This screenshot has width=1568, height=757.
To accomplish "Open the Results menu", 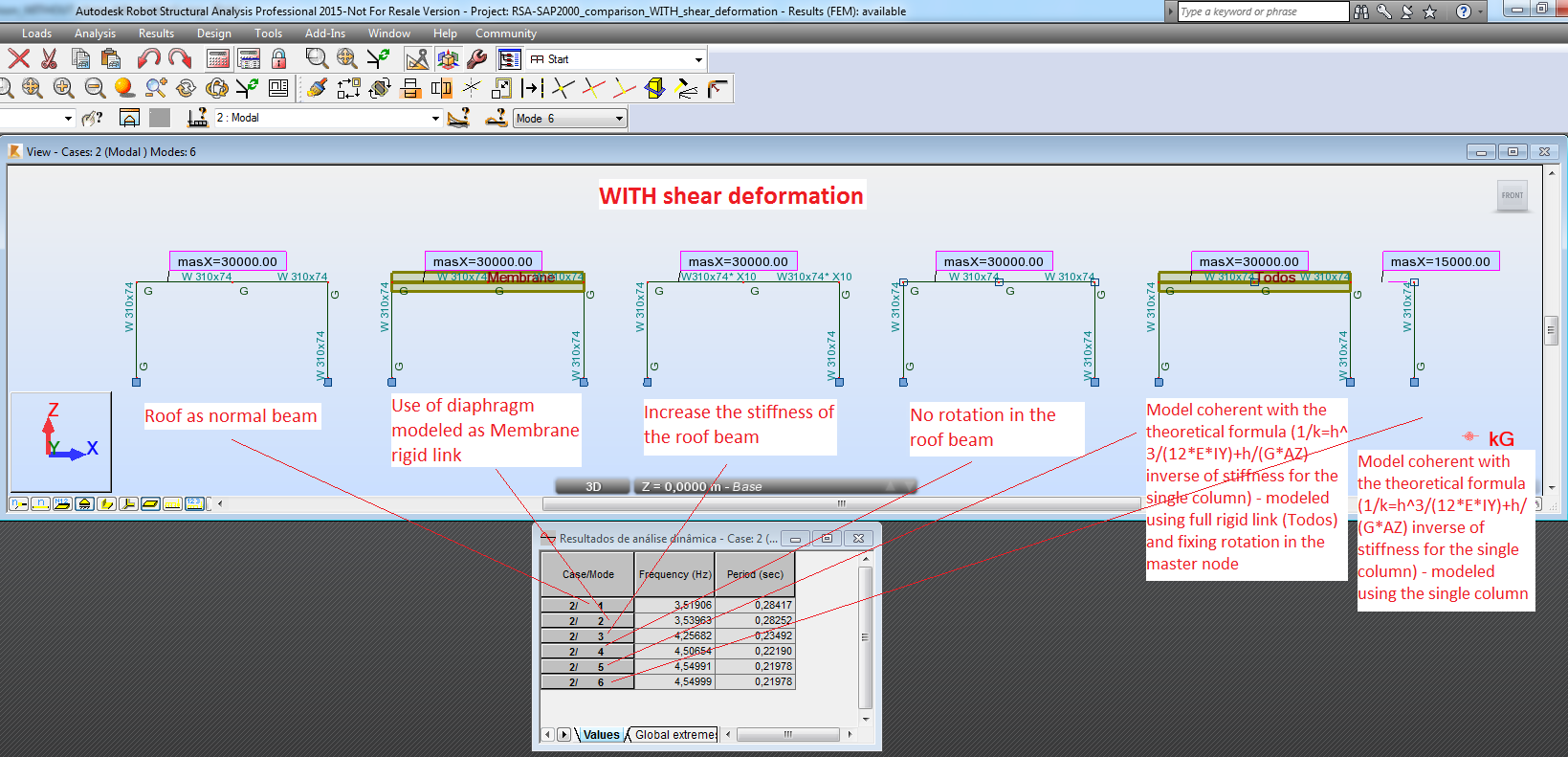I will click(156, 33).
